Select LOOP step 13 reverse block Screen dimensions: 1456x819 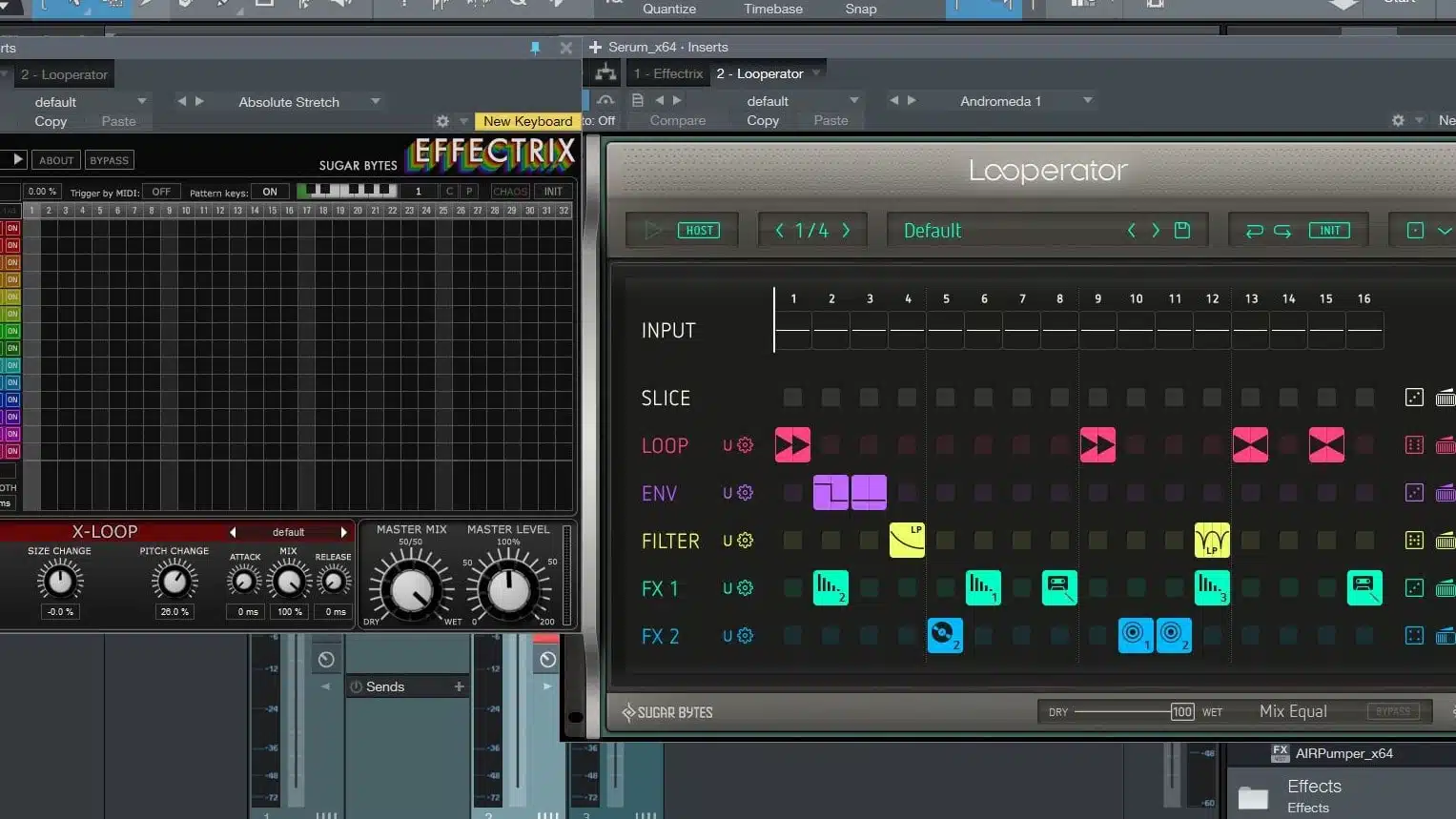coord(1250,445)
